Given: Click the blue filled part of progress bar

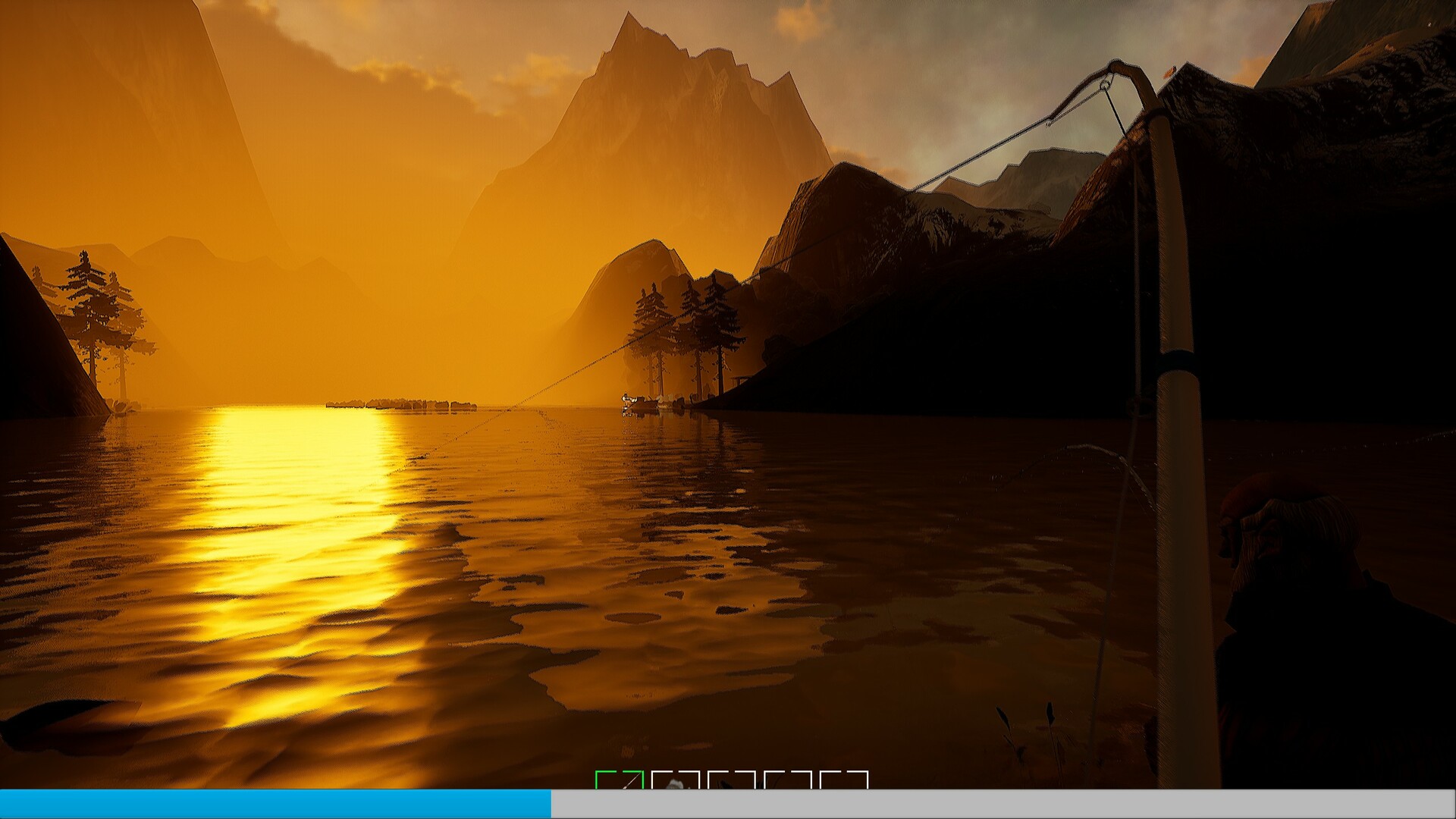Looking at the screenshot, I should pos(273,804).
